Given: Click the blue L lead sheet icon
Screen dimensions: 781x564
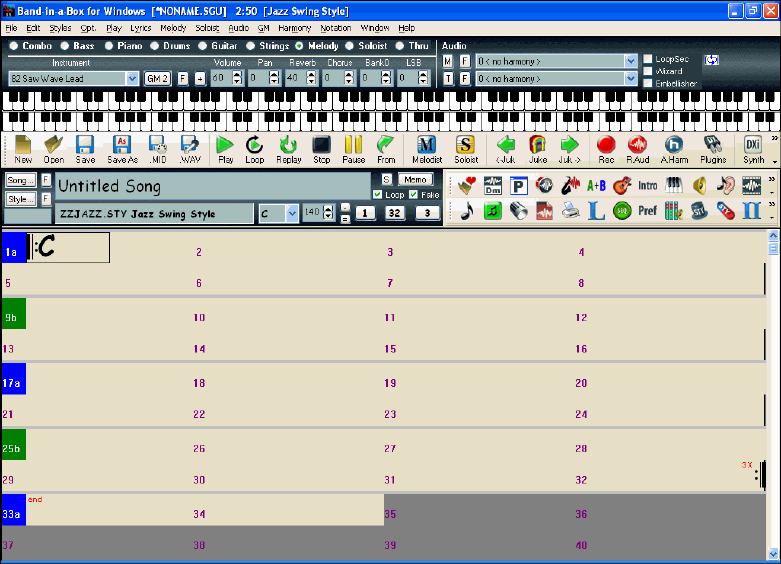Looking at the screenshot, I should pos(596,211).
